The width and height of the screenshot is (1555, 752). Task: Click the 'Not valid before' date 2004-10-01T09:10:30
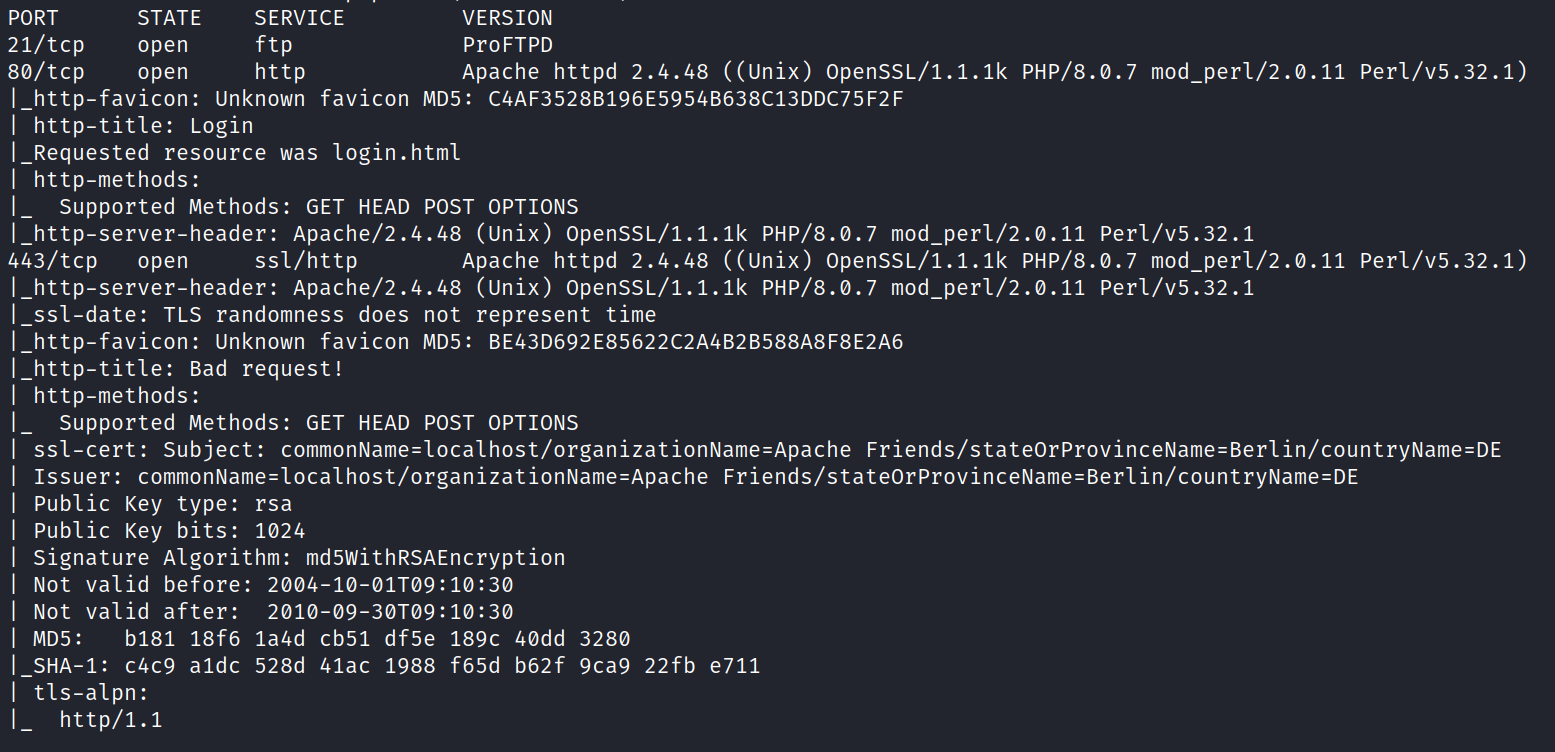pos(390,585)
